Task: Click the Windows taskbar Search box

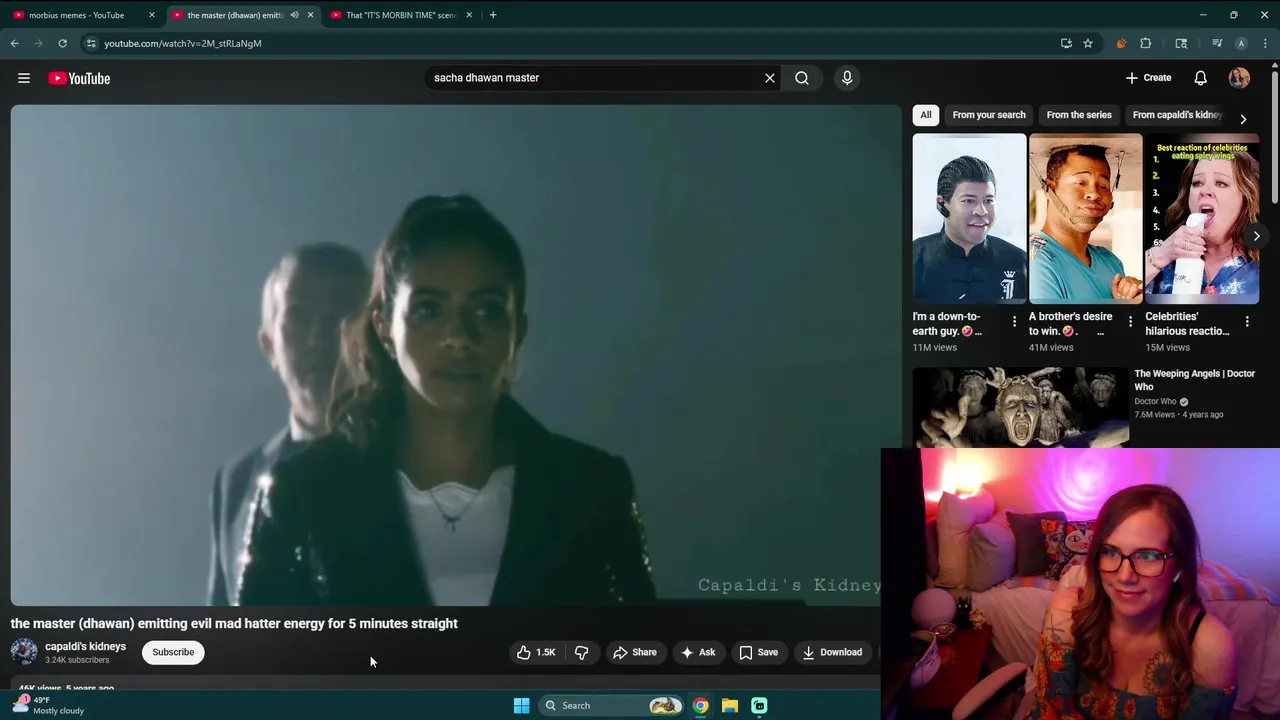Action: [x=610, y=705]
